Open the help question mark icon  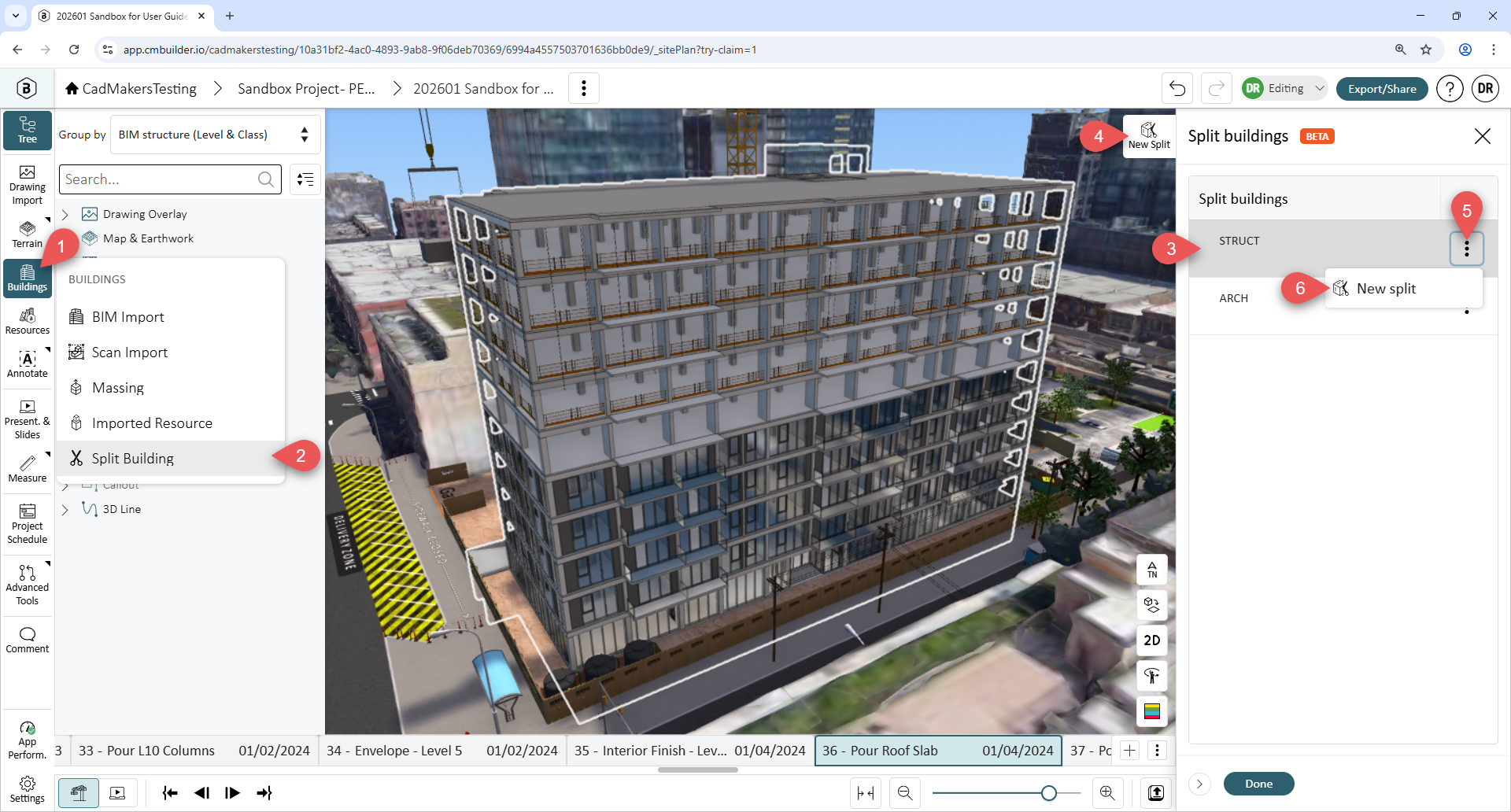point(1450,89)
